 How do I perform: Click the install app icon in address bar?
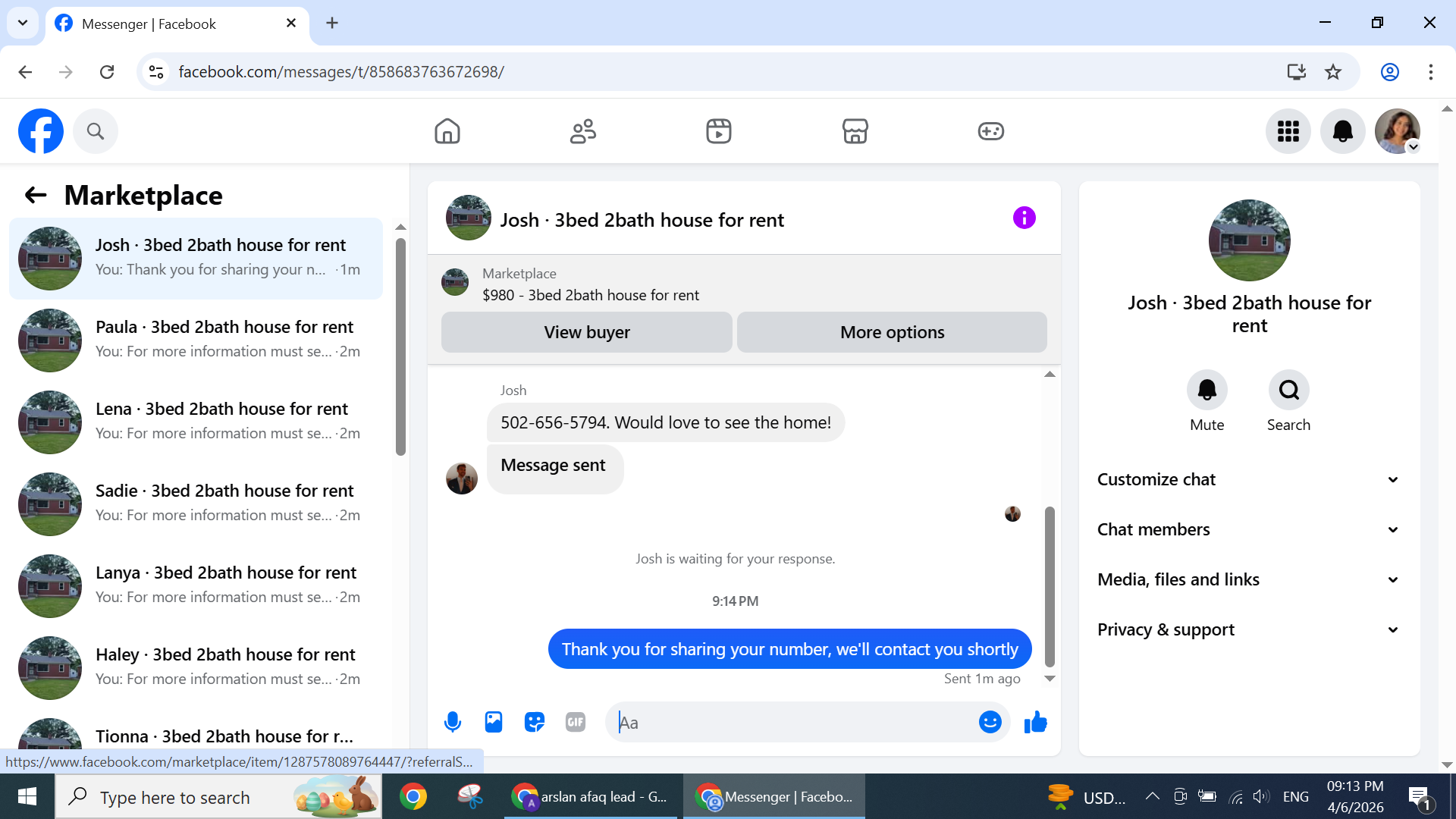click(x=1296, y=72)
